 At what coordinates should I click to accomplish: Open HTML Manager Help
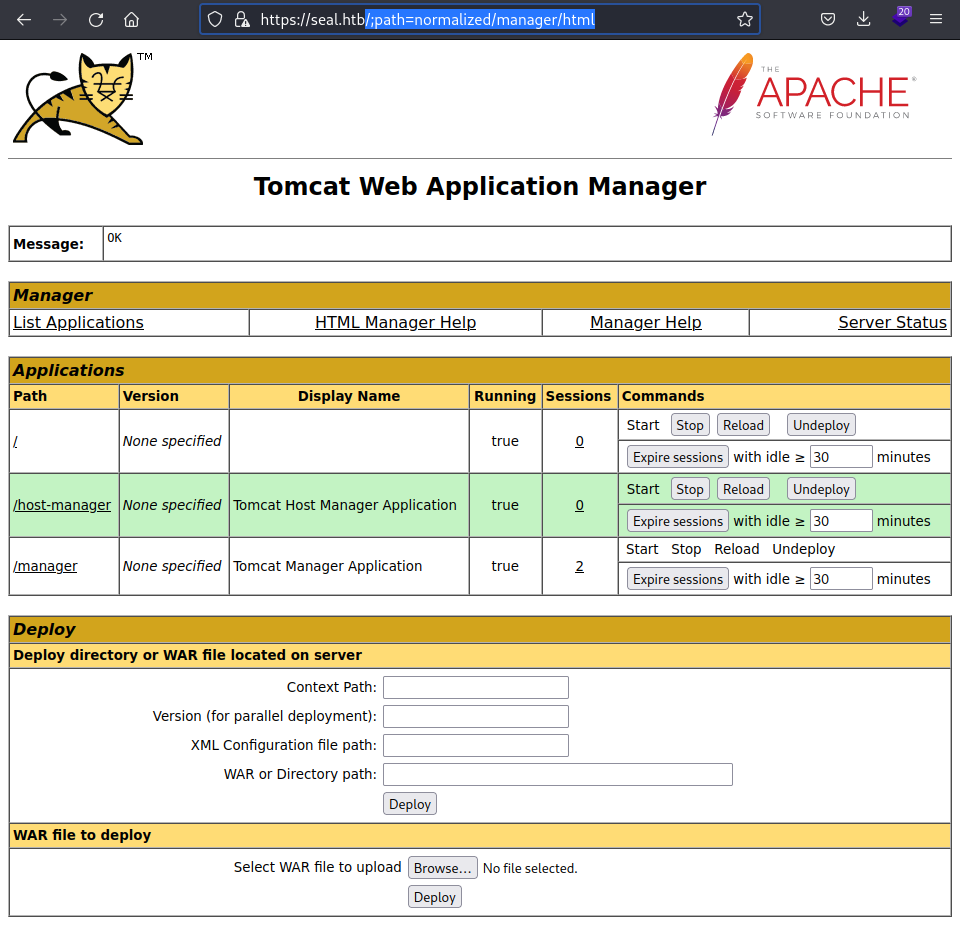[396, 323]
